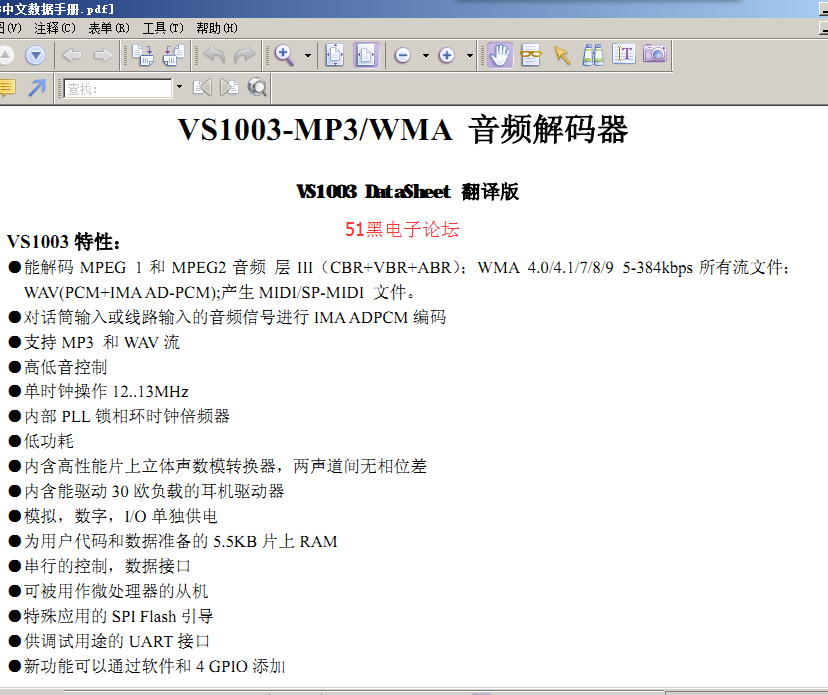Click the subtitle 'VS1003 DataSheet 翻译版'
The height and width of the screenshot is (695, 828).
click(408, 191)
